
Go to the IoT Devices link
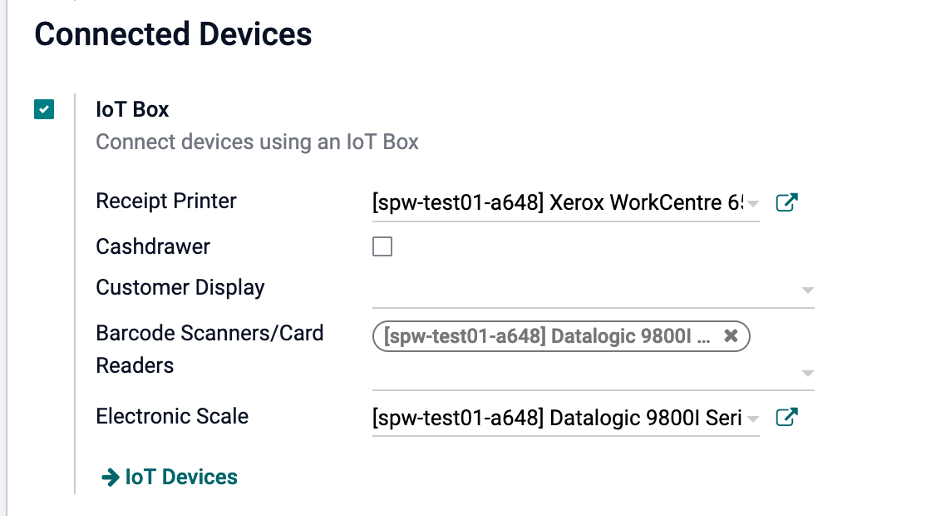pos(181,477)
